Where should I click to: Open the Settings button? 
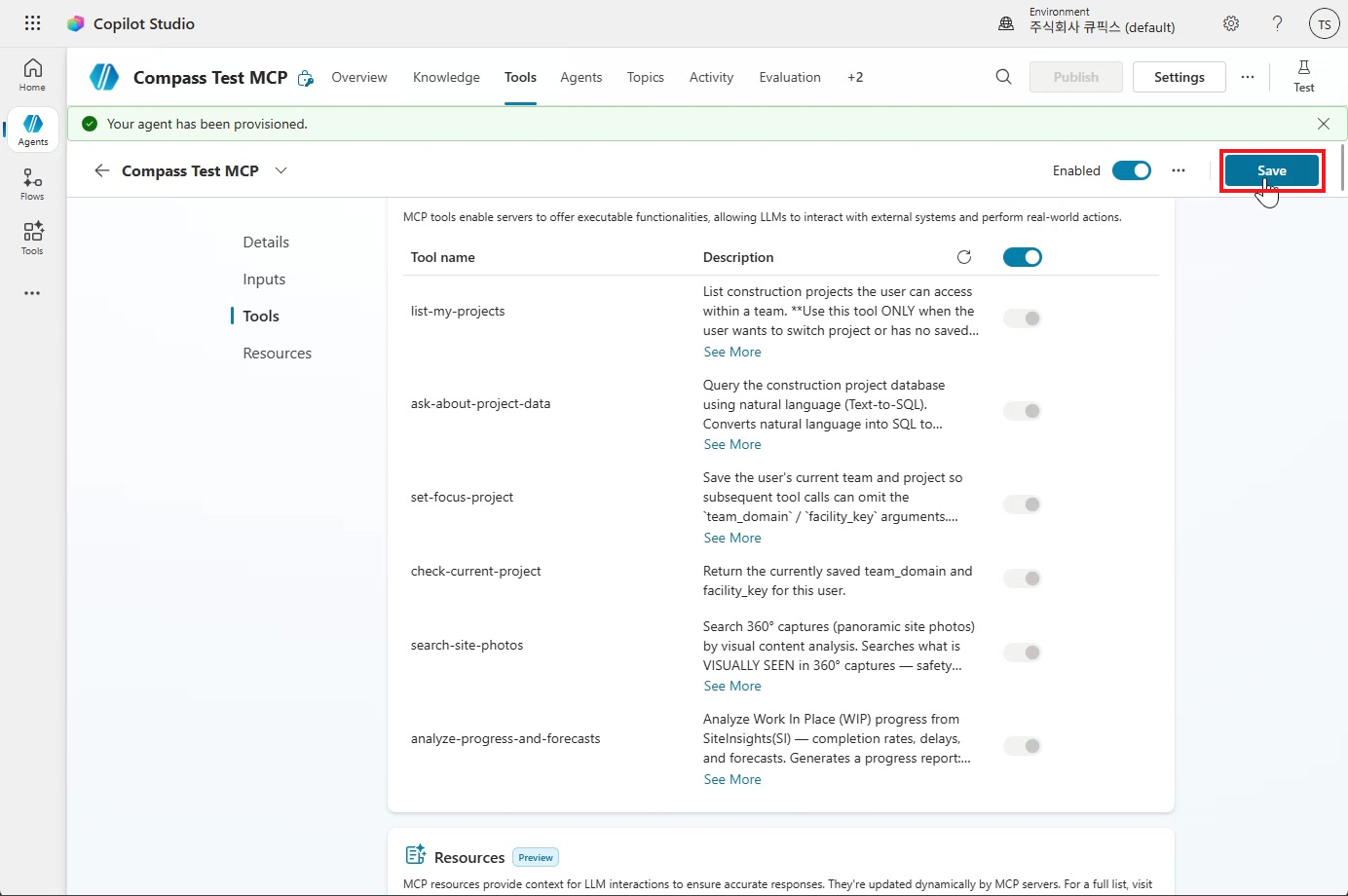[1179, 77]
